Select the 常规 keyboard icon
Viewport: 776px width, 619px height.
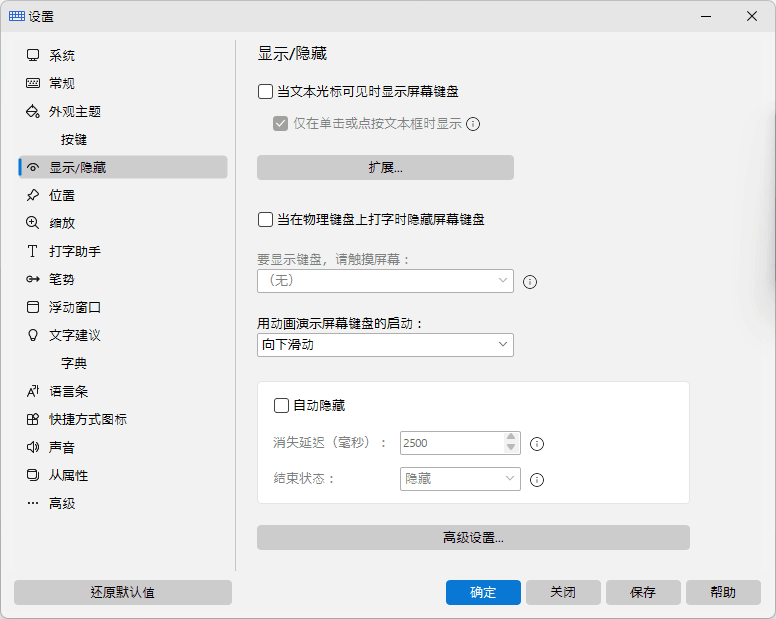[33, 83]
